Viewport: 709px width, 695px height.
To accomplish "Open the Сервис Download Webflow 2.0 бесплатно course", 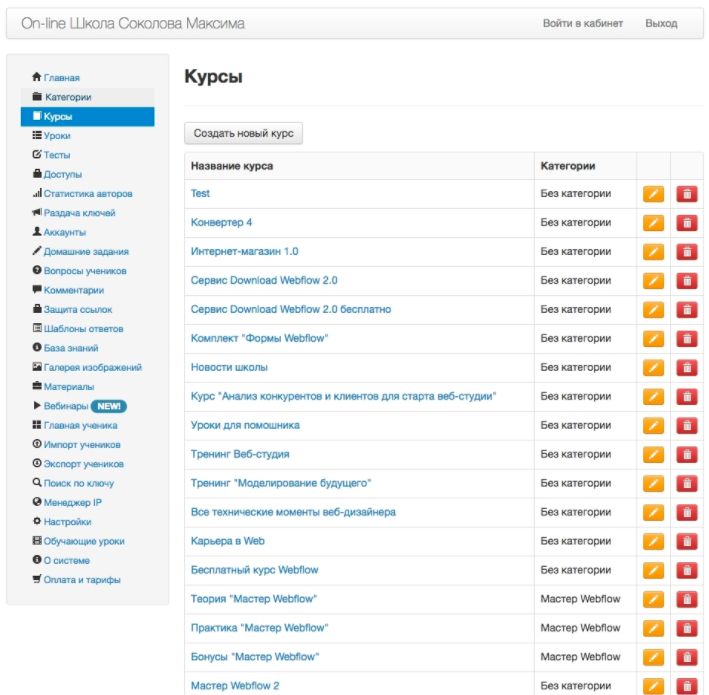I will pos(291,310).
